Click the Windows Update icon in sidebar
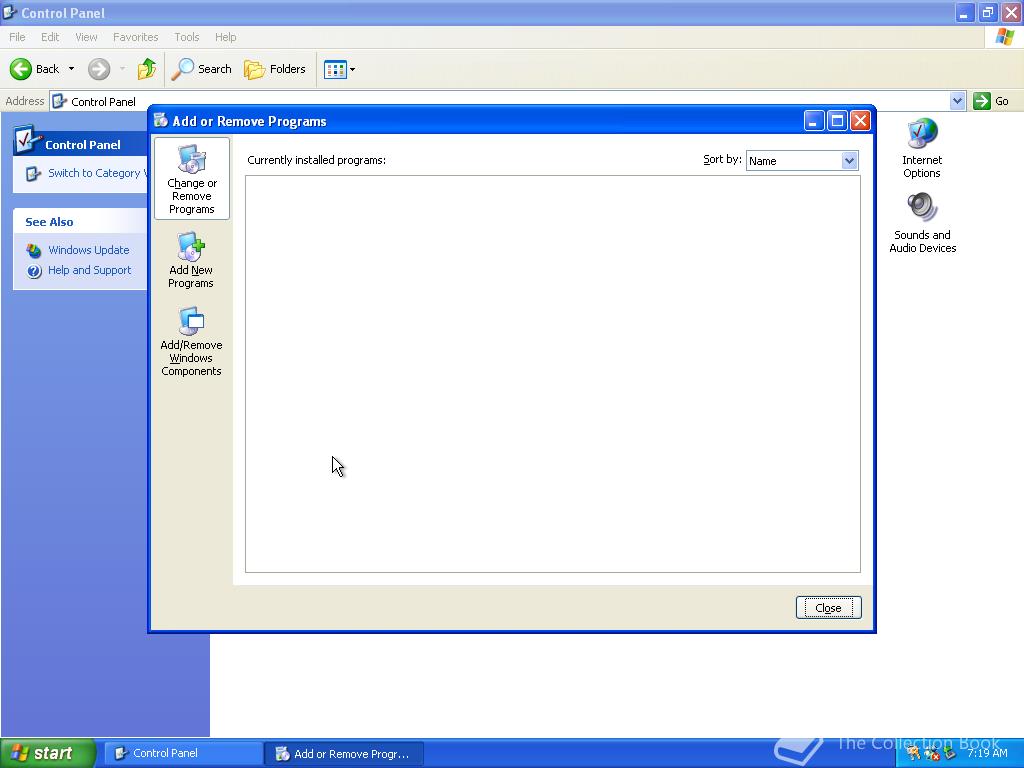This screenshot has width=1024, height=768. tap(34, 251)
